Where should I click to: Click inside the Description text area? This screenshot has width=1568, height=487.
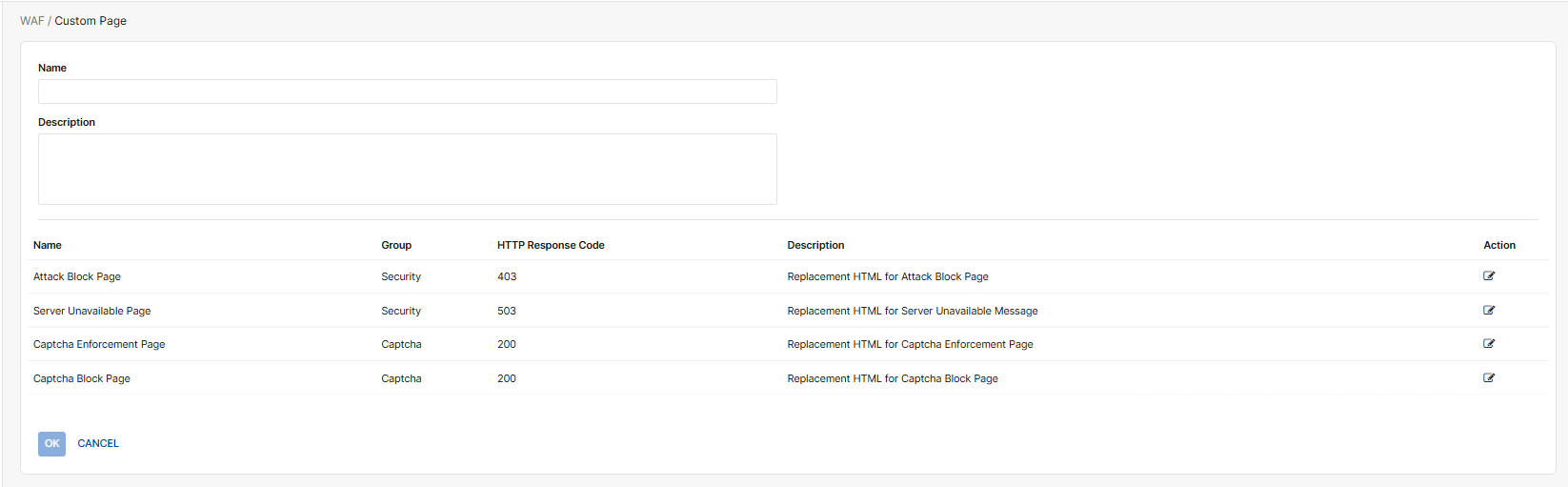[407, 169]
